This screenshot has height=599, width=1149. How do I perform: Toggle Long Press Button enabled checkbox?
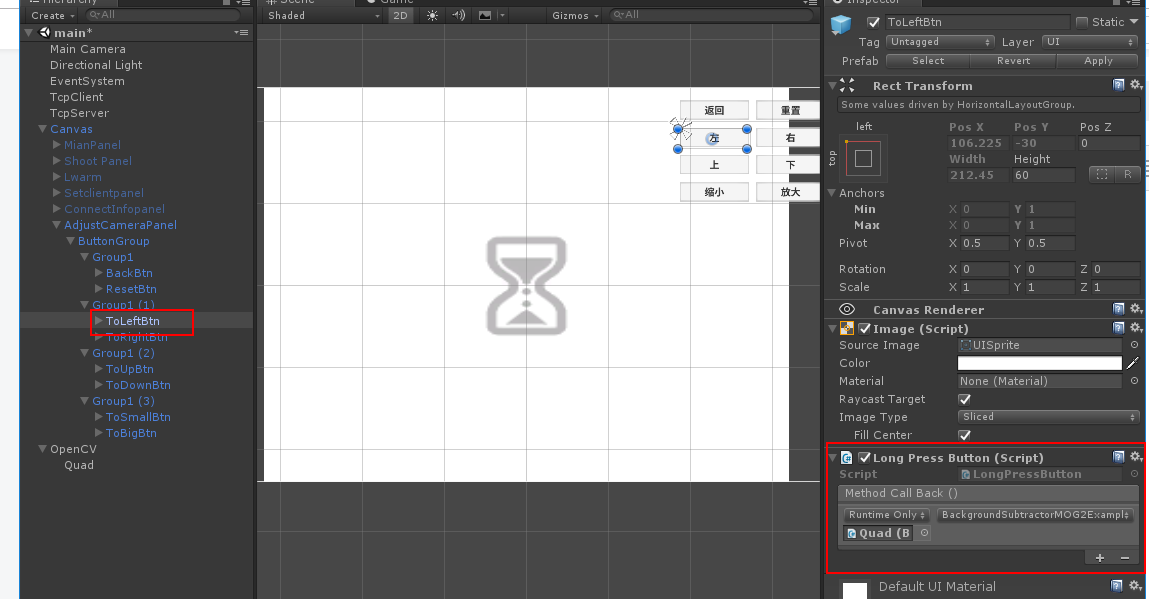click(x=865, y=458)
